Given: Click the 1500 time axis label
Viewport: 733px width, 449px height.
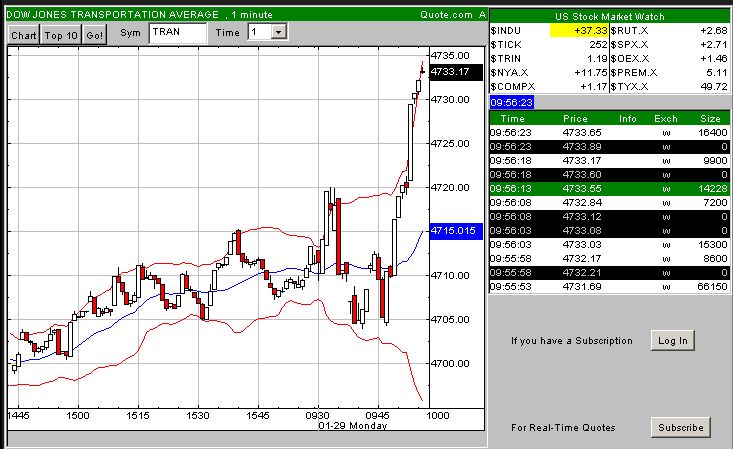Looking at the screenshot, I should coord(78,415).
